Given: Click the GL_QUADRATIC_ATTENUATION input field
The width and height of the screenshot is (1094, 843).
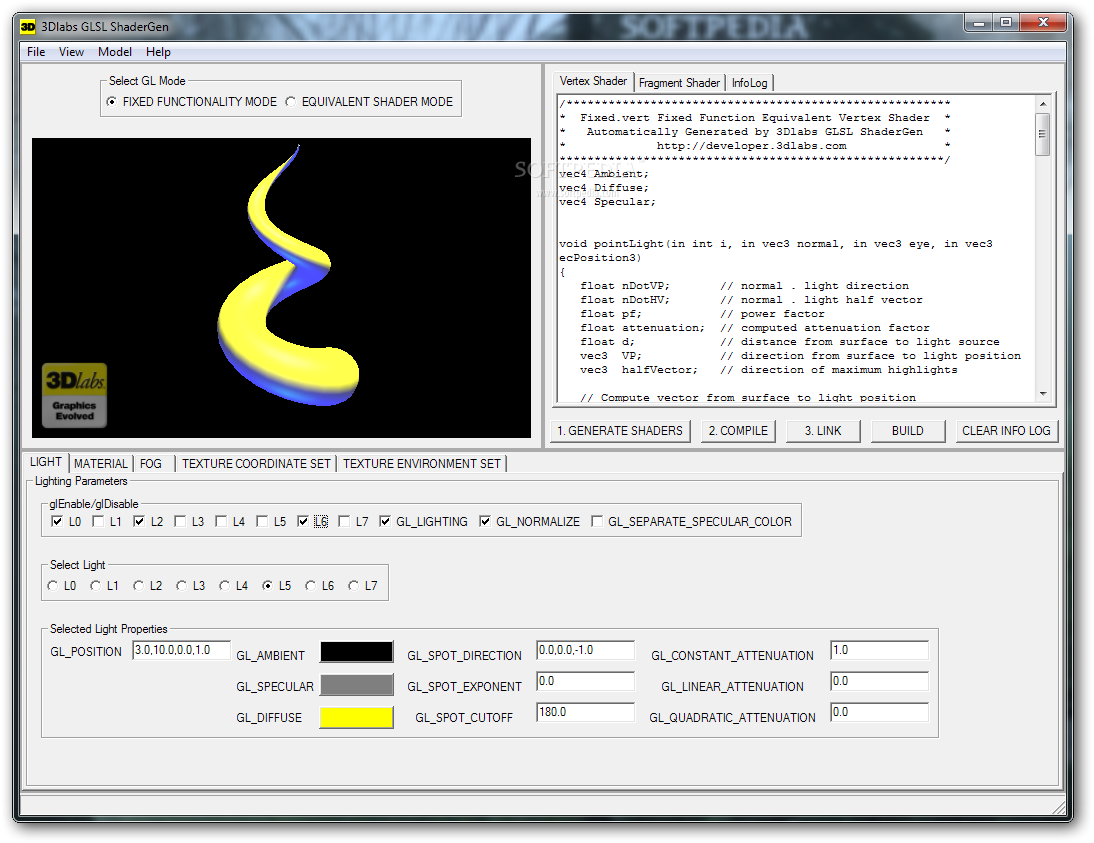Looking at the screenshot, I should [x=879, y=712].
